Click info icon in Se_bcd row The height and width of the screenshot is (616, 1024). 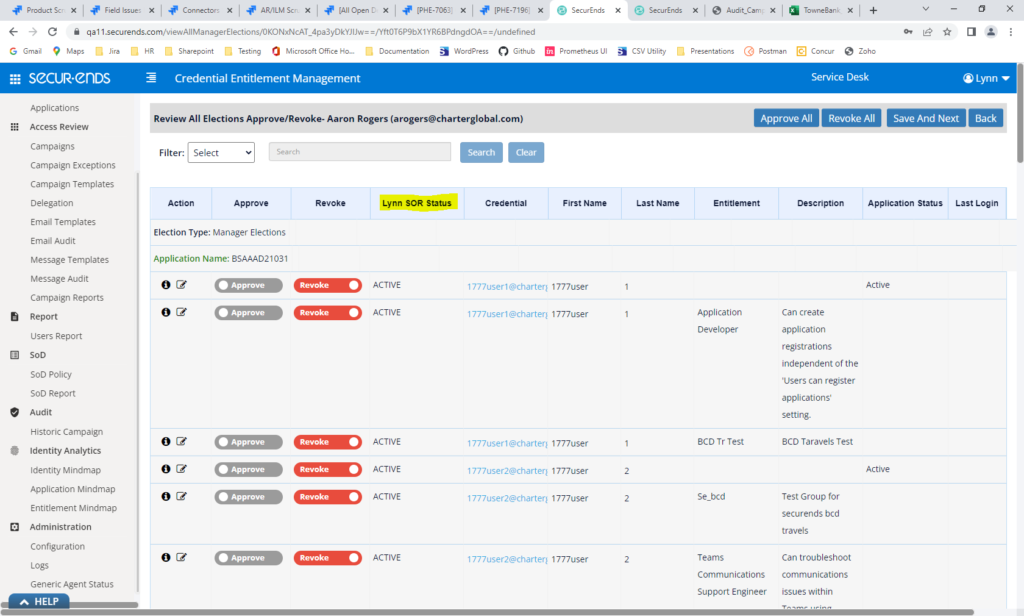pos(166,496)
